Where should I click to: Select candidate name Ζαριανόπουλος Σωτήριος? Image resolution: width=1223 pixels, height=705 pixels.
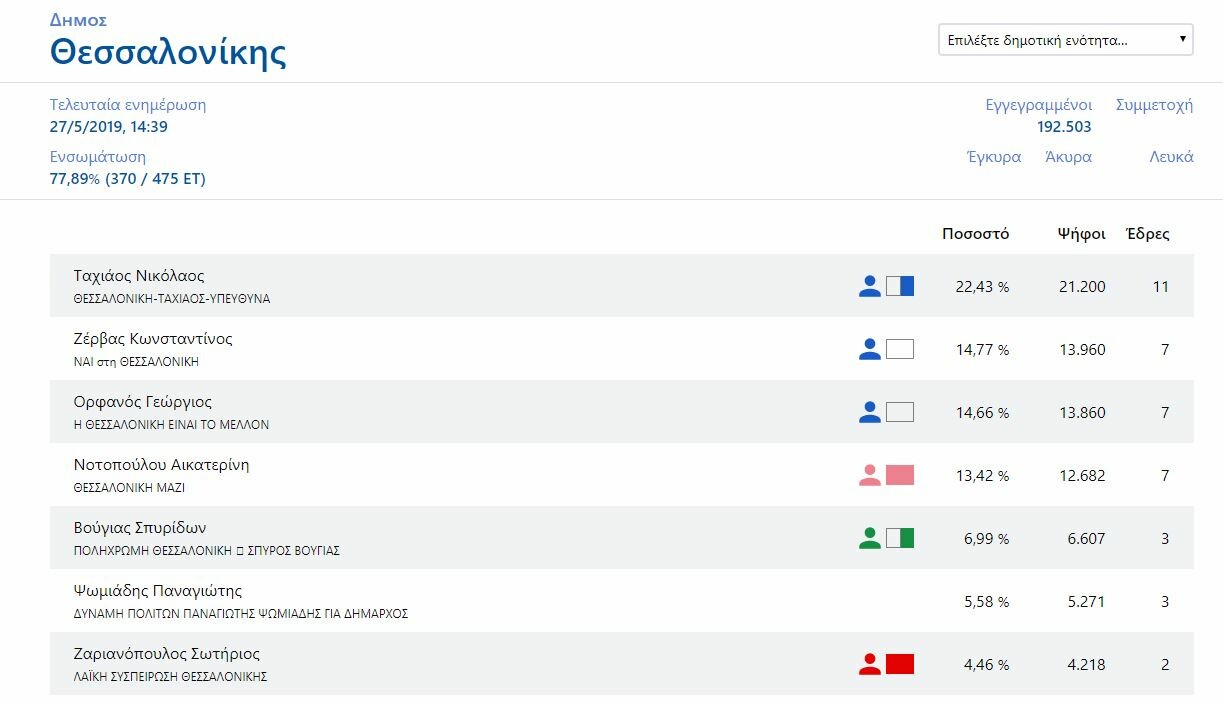click(x=167, y=654)
